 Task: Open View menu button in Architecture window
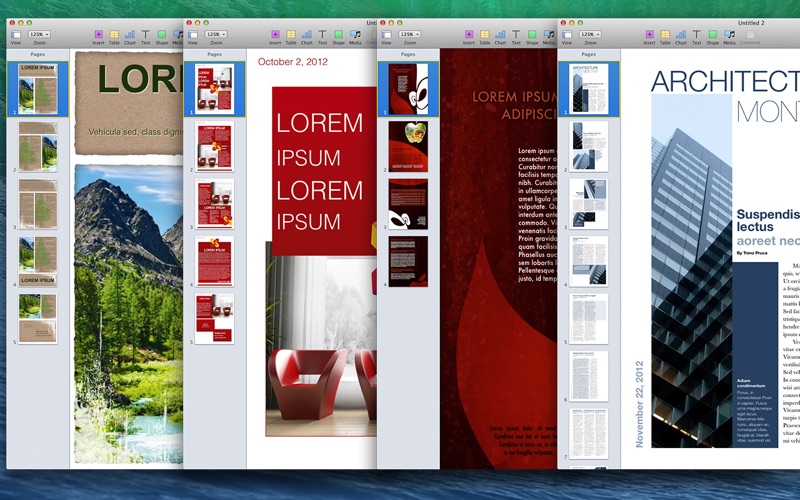(x=567, y=36)
